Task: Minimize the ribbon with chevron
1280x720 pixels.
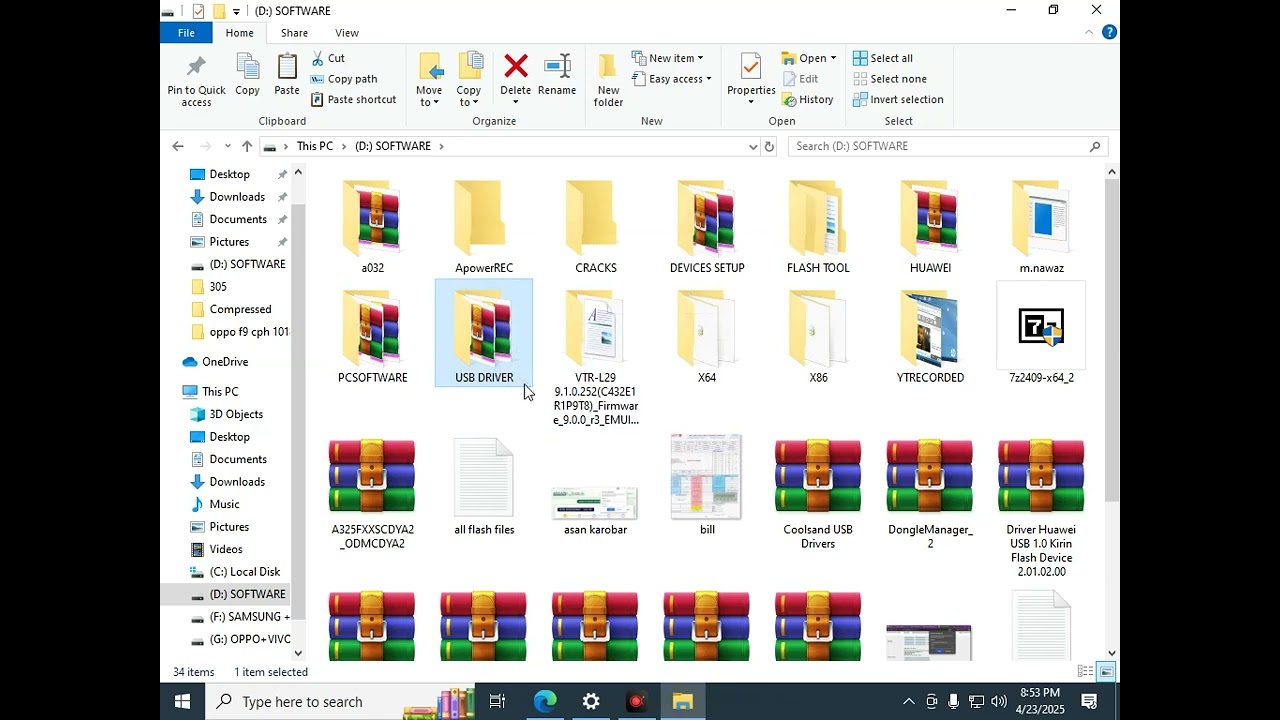Action: click(1089, 32)
